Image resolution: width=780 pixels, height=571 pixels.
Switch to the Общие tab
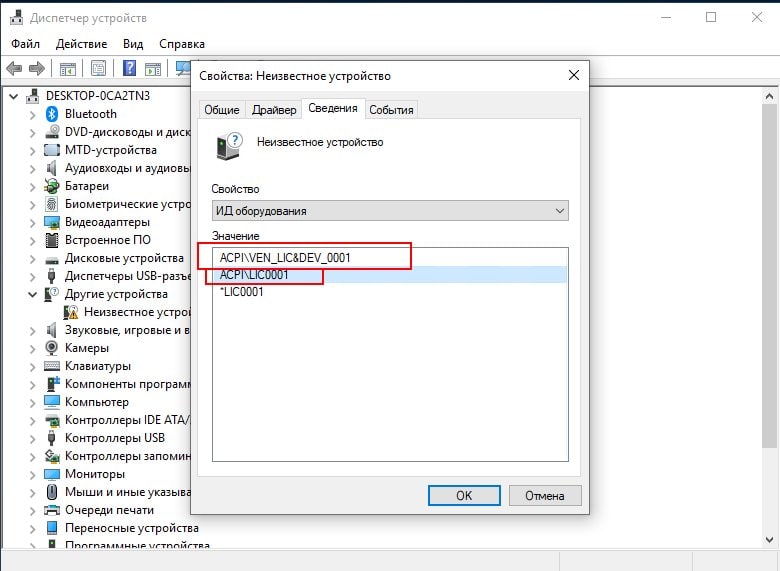[222, 110]
